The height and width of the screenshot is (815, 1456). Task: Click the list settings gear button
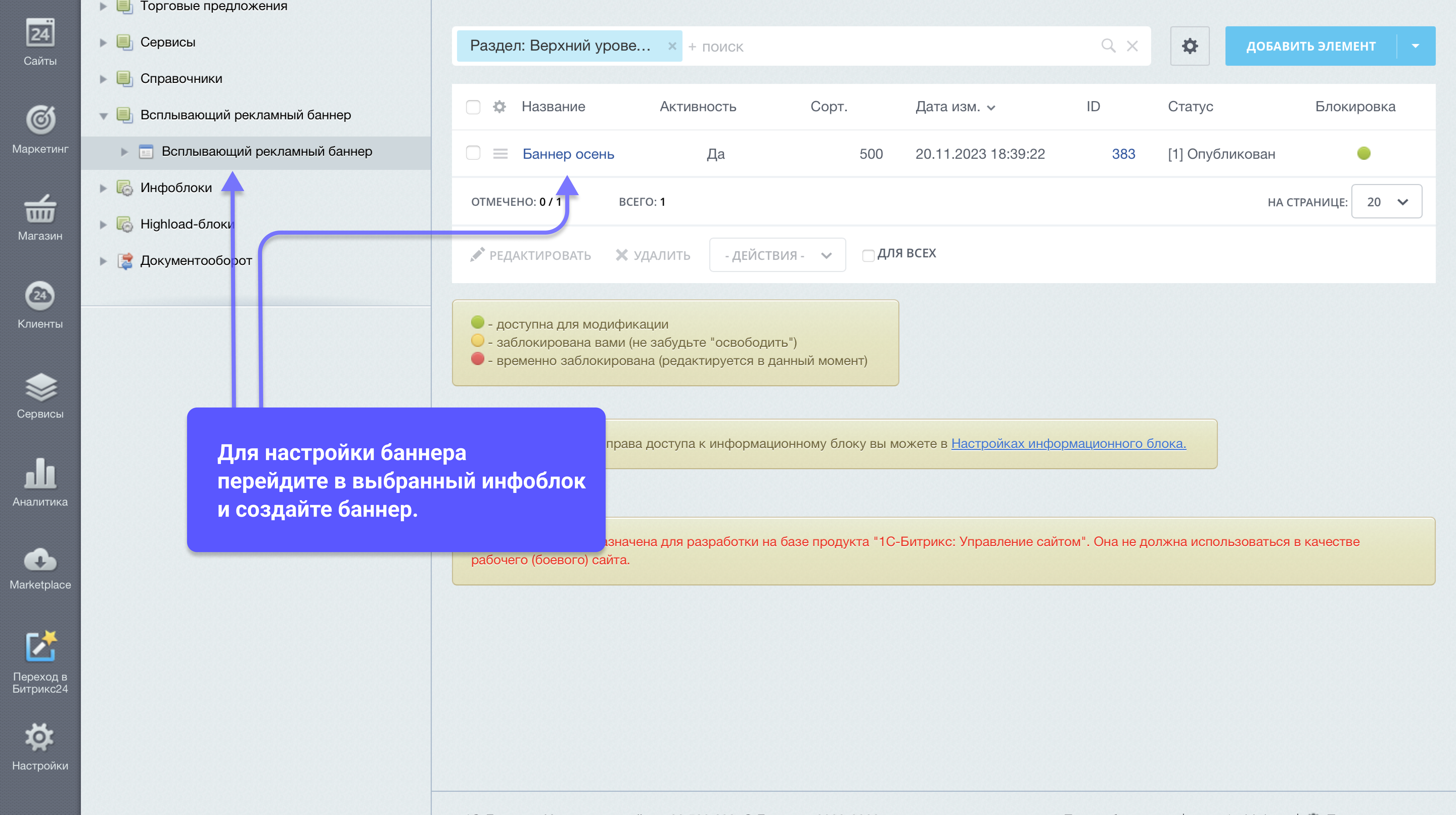coord(1189,46)
